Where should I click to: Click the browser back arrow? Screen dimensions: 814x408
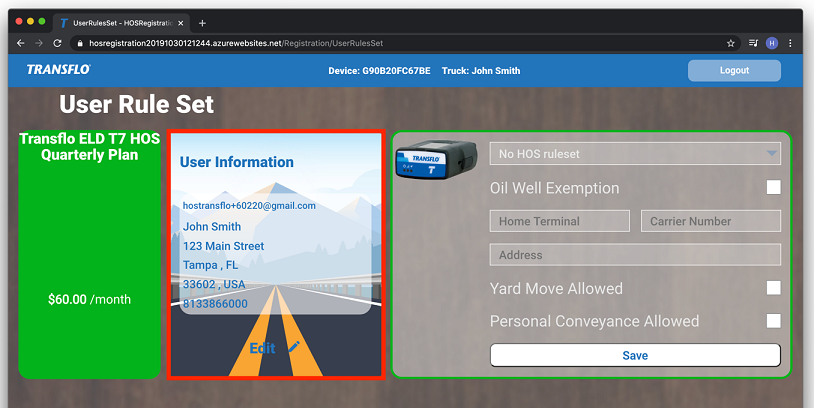pyautogui.click(x=19, y=43)
